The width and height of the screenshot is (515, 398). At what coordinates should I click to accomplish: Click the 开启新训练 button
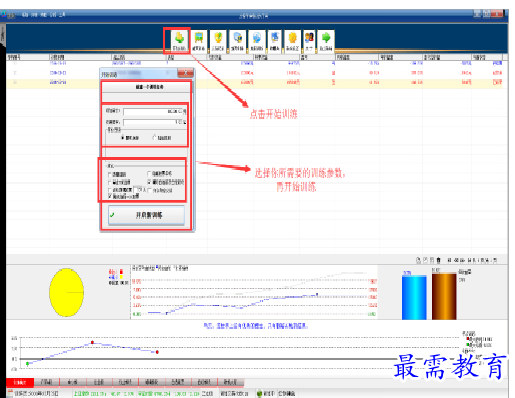pyautogui.click(x=146, y=215)
